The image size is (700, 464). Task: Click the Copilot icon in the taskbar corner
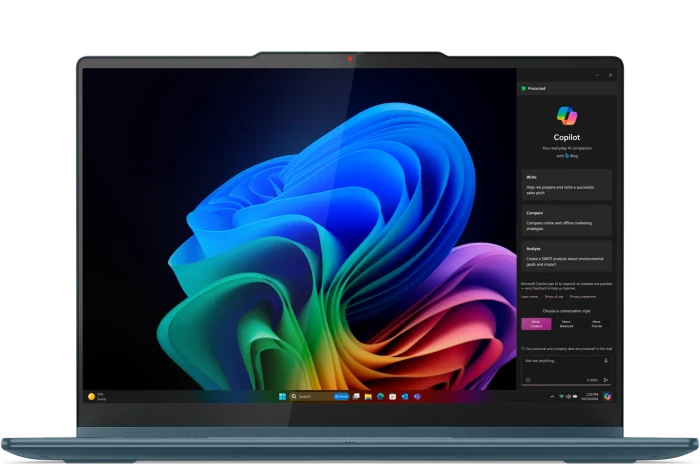point(607,396)
